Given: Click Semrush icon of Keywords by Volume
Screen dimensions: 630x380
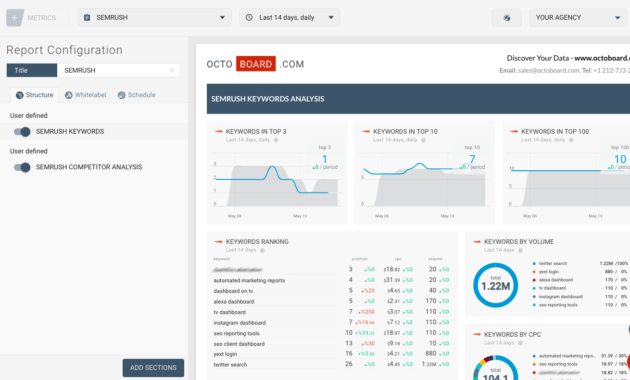Looking at the screenshot, I should point(477,241).
